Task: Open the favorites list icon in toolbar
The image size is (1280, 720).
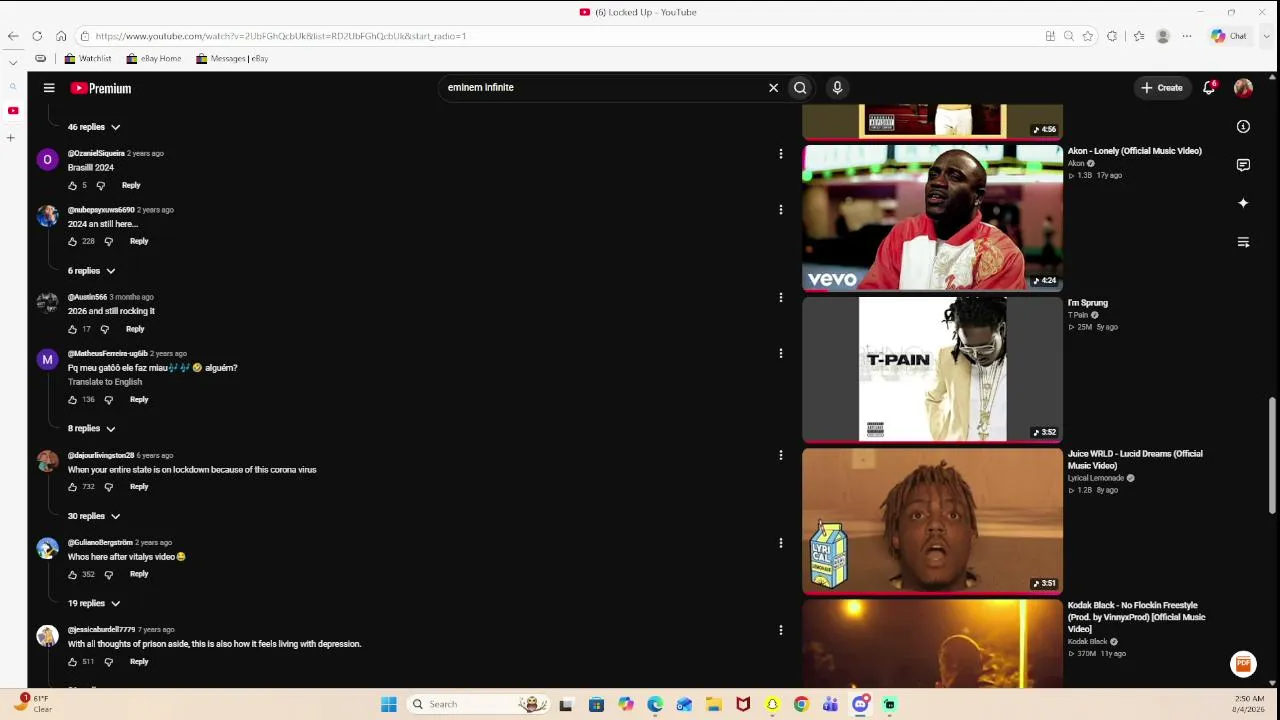Action: pos(1139,36)
